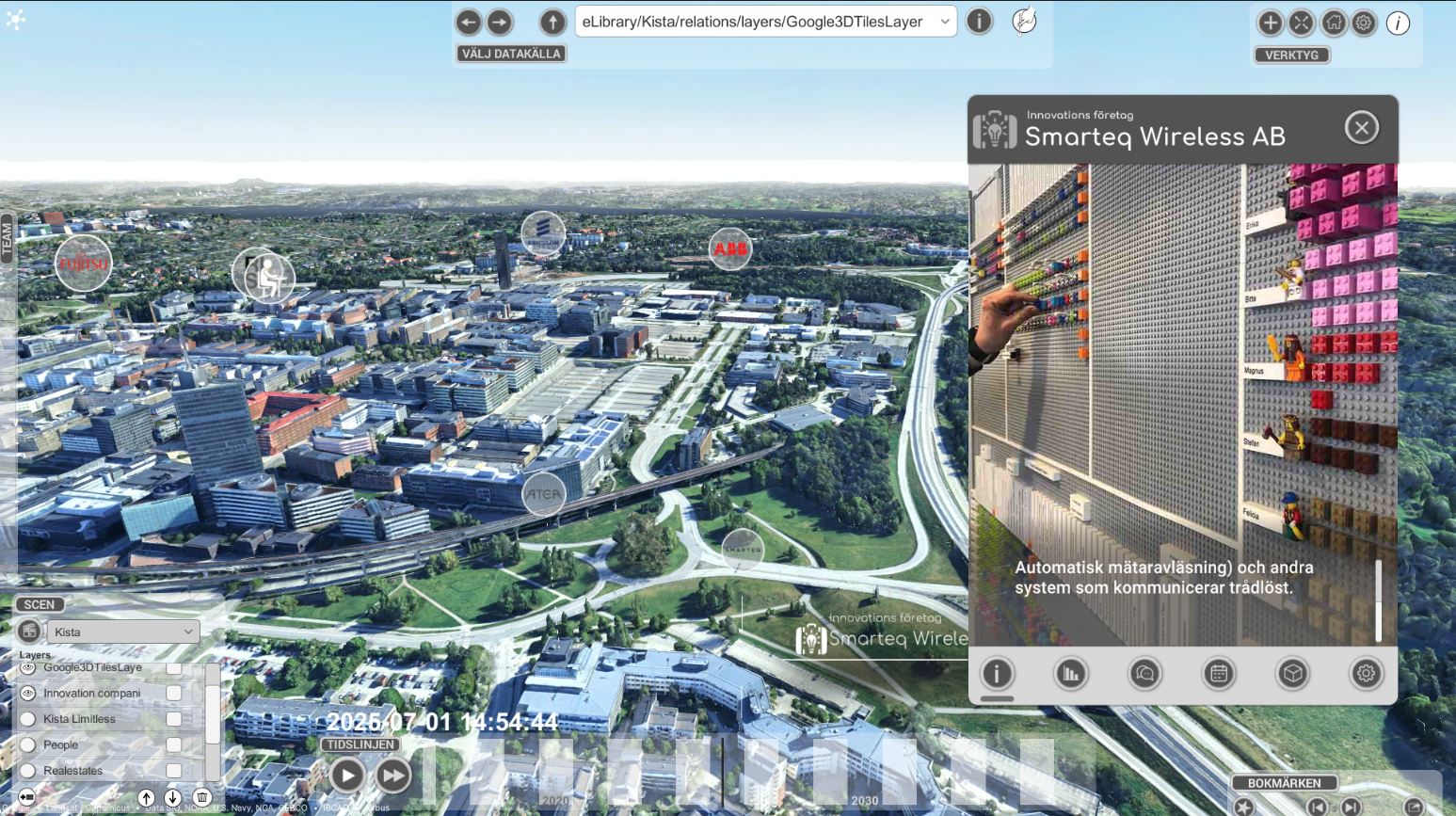The image size is (1456, 816).
Task: Click the ABB company marker on map
Action: pos(730,249)
